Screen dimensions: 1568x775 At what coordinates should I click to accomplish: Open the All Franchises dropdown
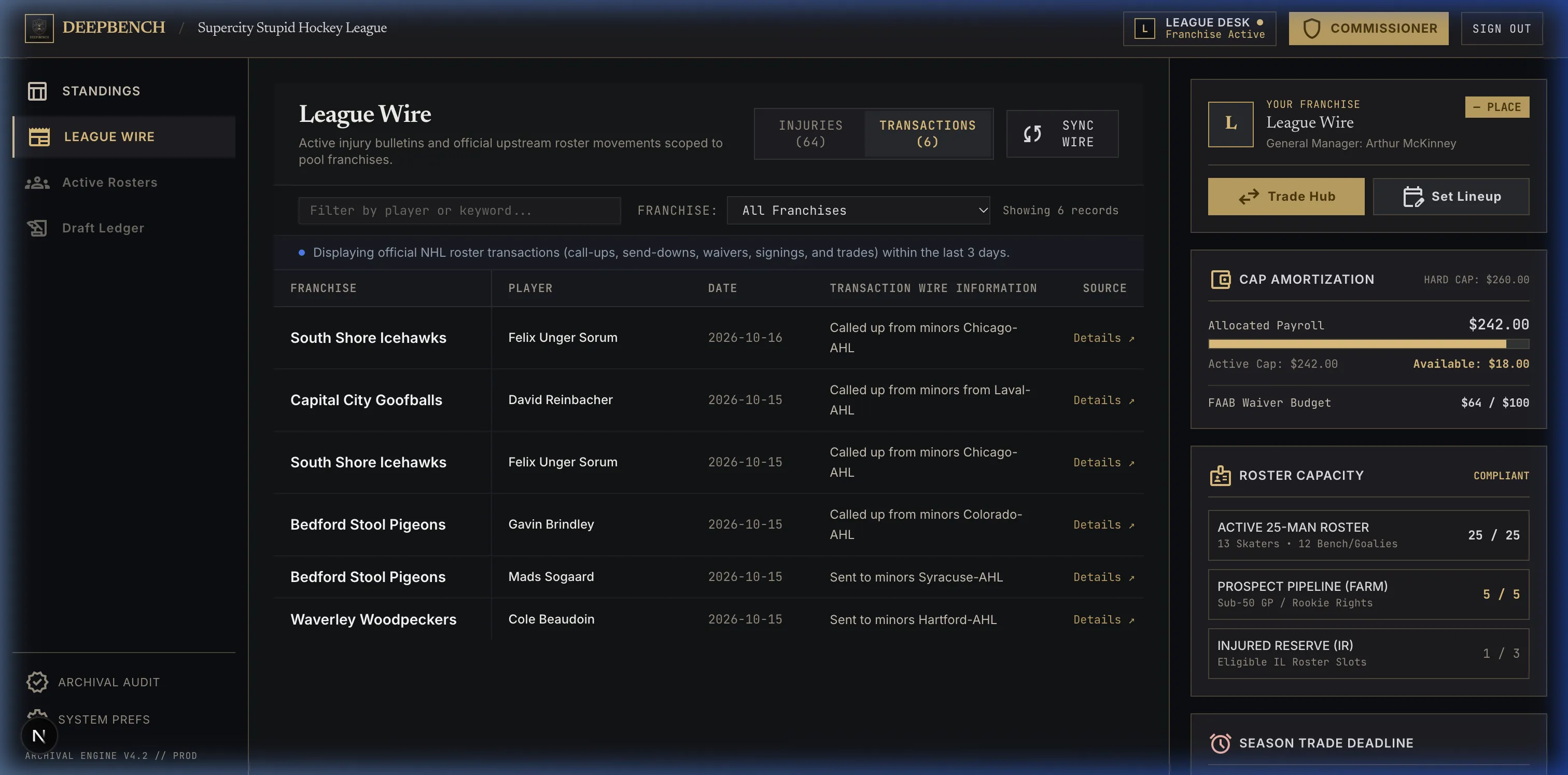point(858,211)
